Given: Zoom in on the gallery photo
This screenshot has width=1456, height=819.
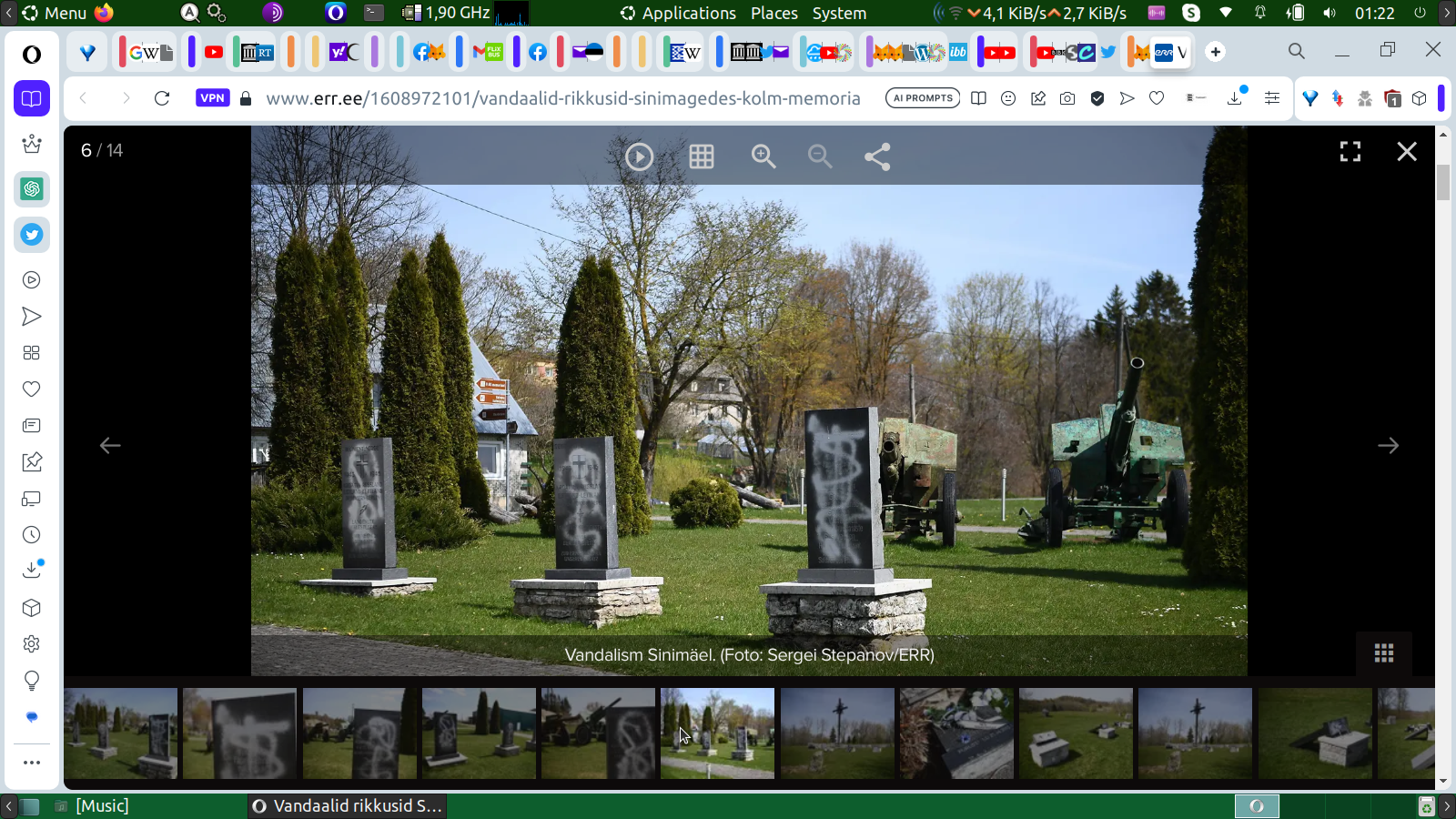Looking at the screenshot, I should point(763,157).
